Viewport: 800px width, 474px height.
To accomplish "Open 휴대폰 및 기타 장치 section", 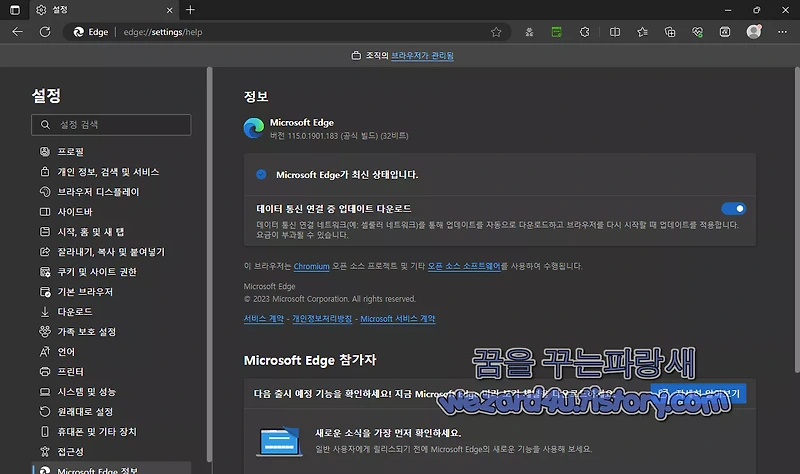I will pos(112,432).
